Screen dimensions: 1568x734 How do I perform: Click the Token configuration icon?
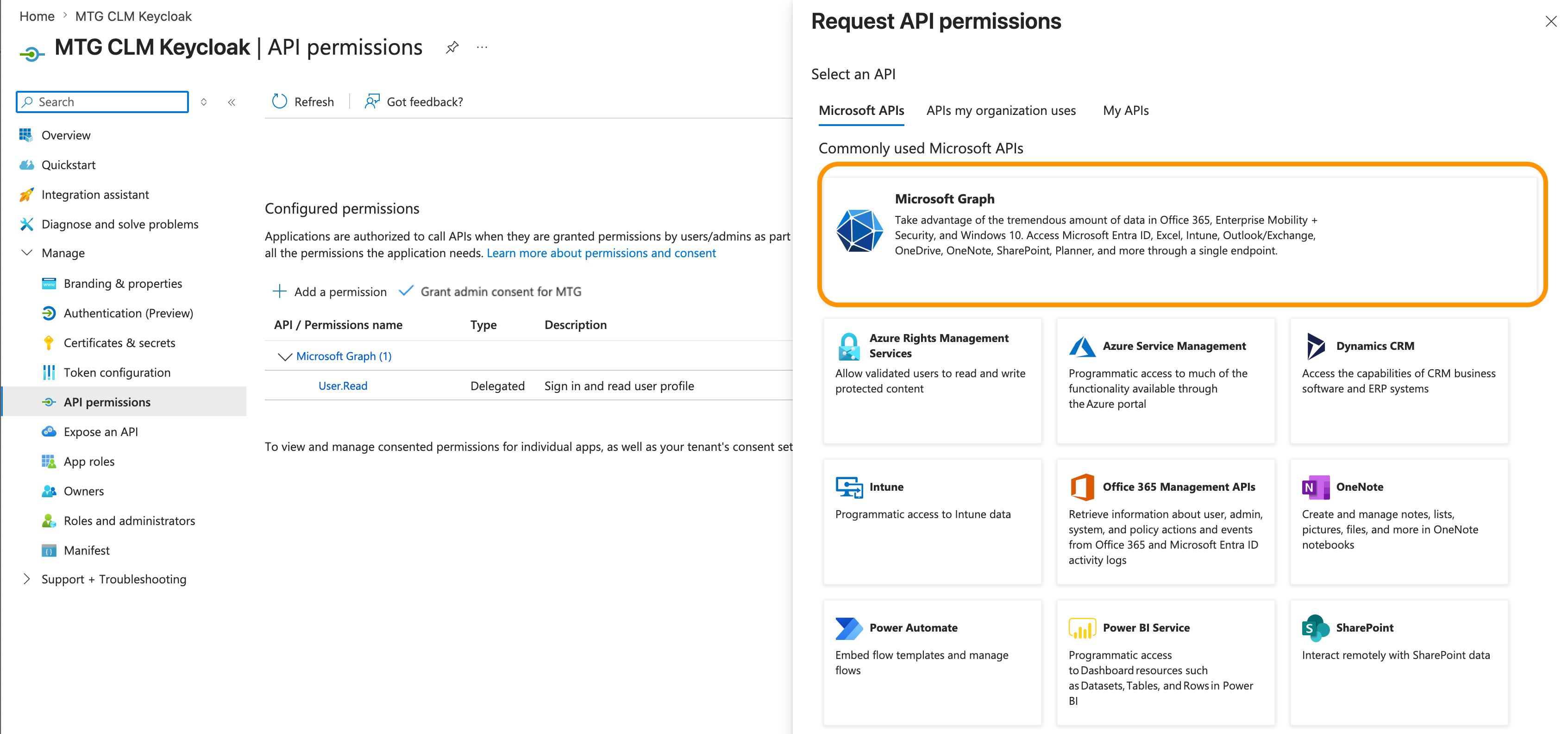49,372
